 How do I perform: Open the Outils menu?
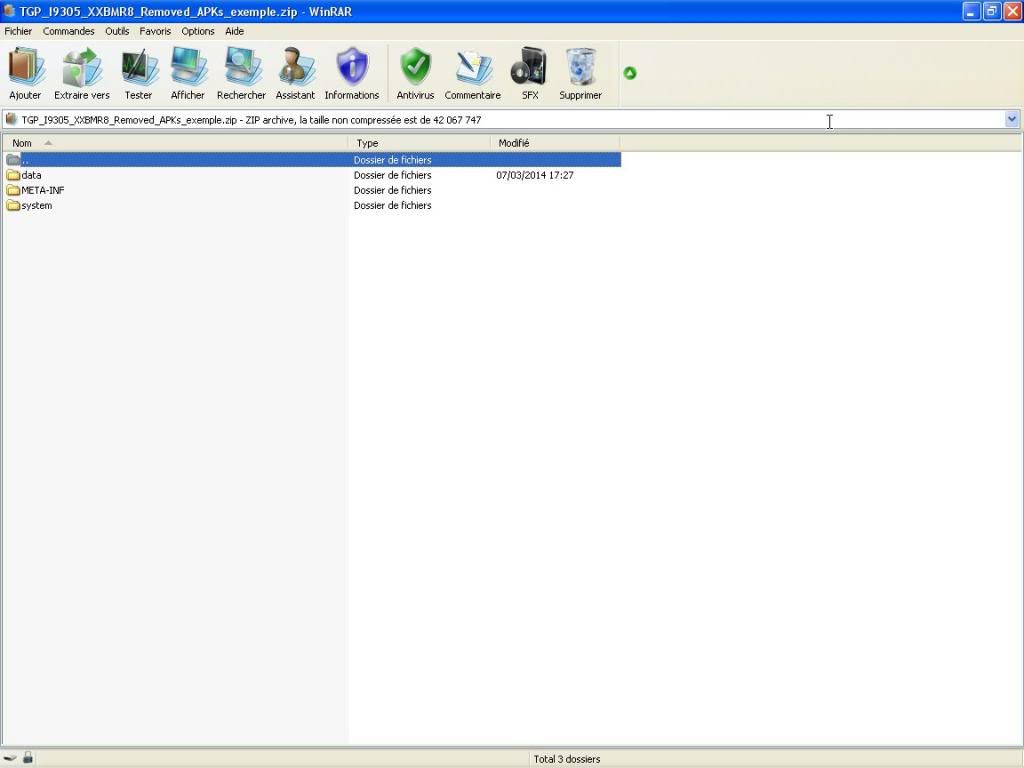[x=117, y=31]
